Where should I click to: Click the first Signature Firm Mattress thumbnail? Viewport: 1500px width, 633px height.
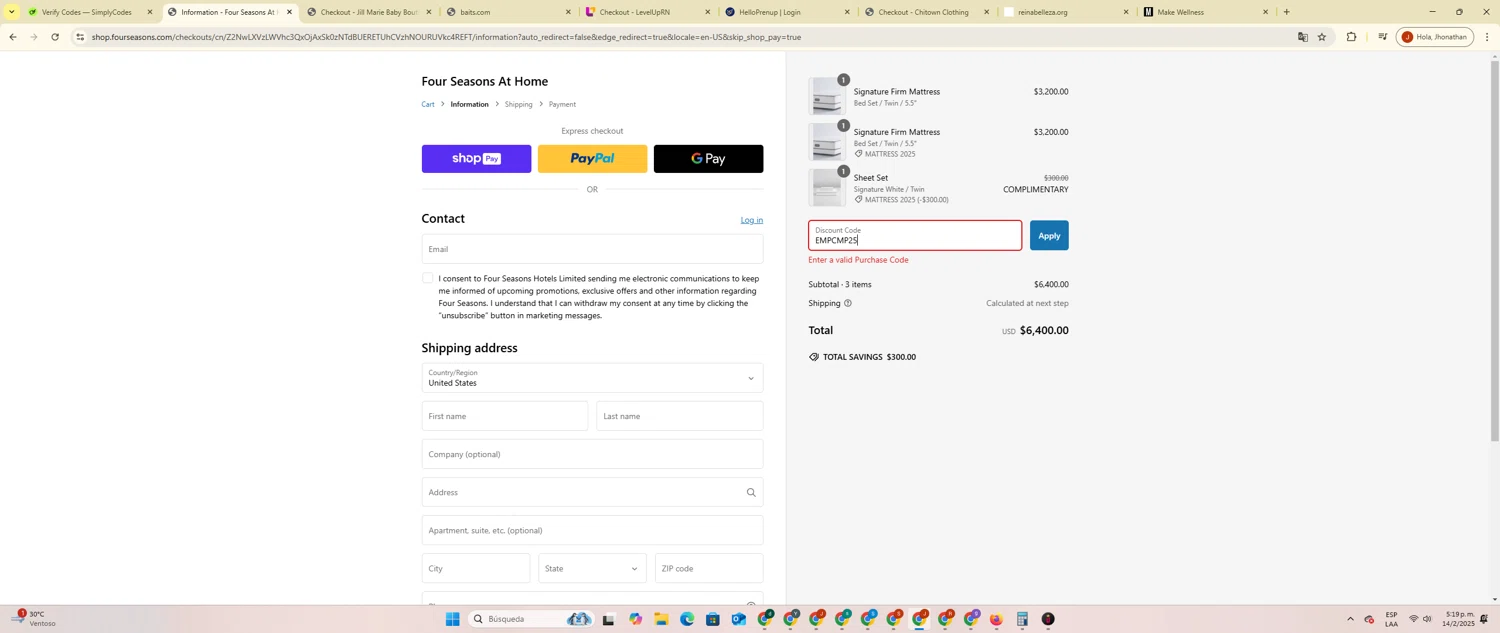pyautogui.click(x=827, y=97)
